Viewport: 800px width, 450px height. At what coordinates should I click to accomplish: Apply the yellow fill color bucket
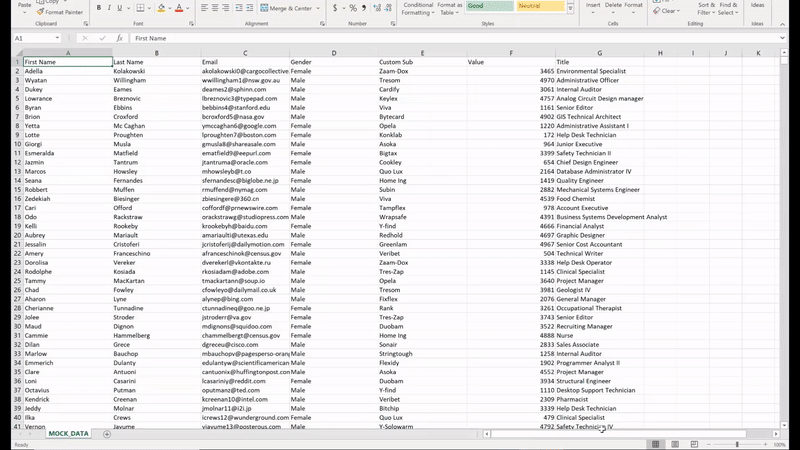(161, 8)
